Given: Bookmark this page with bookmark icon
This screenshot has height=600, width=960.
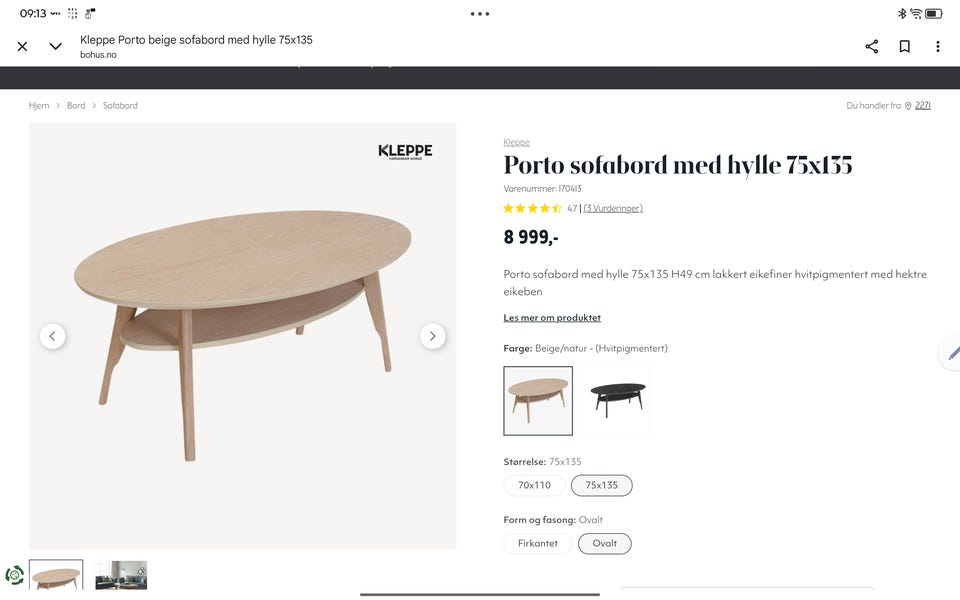Looking at the screenshot, I should pos(904,47).
